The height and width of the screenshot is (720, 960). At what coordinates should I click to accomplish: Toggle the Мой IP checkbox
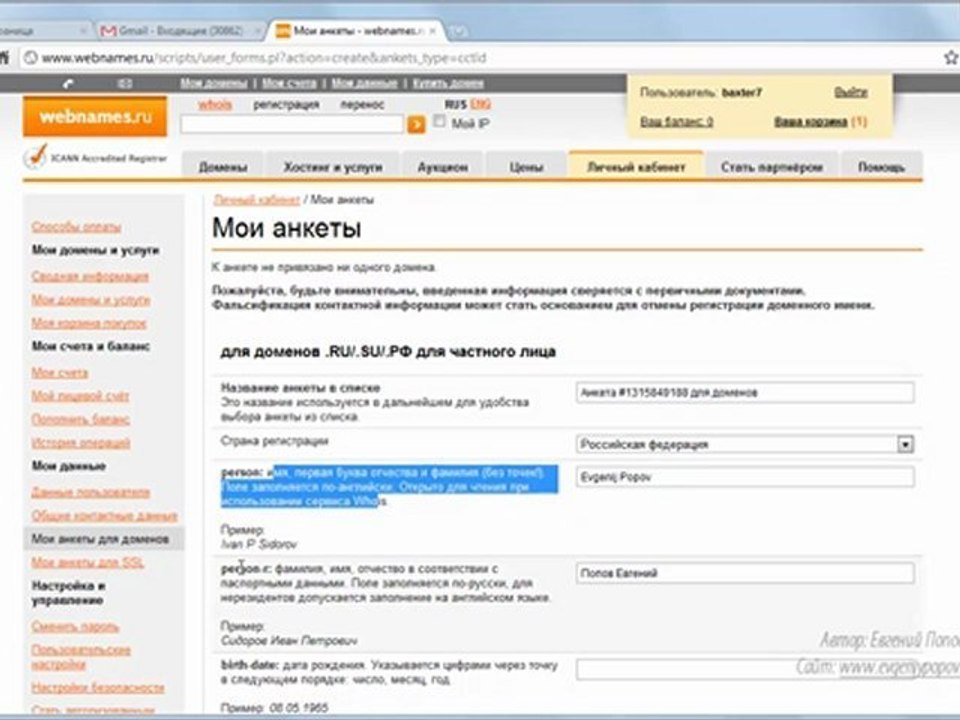click(x=439, y=121)
